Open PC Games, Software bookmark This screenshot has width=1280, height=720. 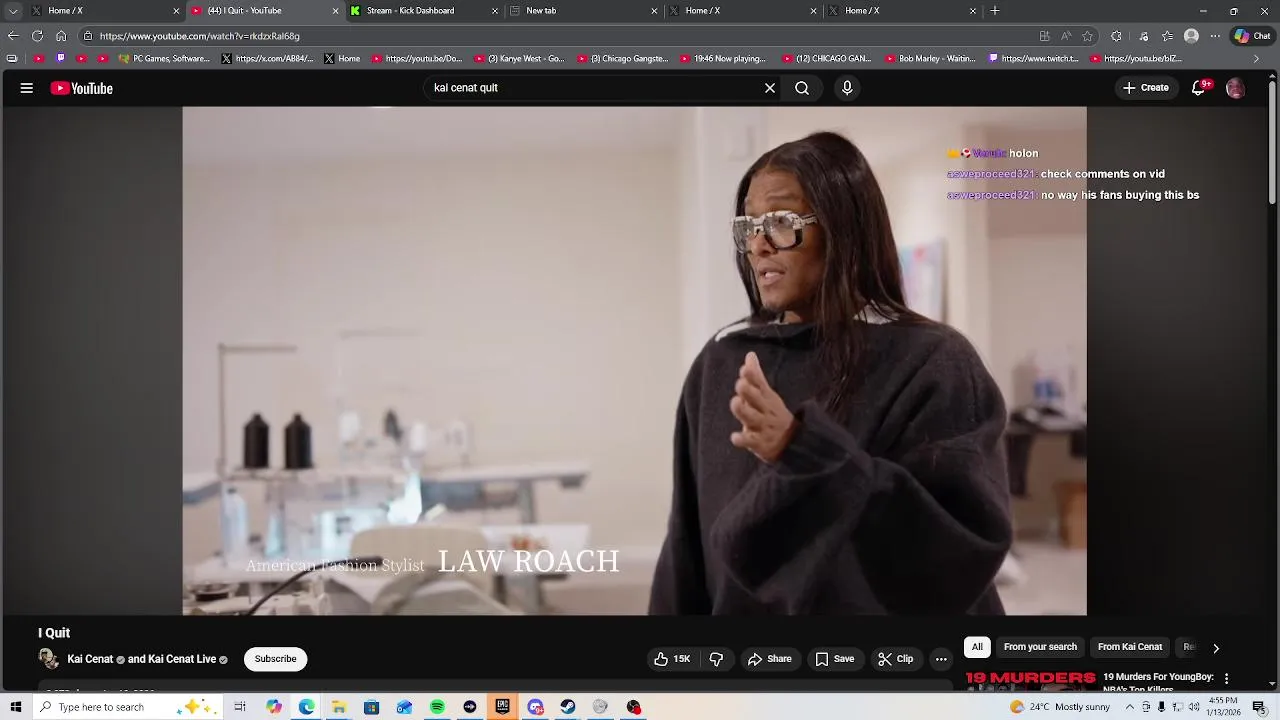164,59
